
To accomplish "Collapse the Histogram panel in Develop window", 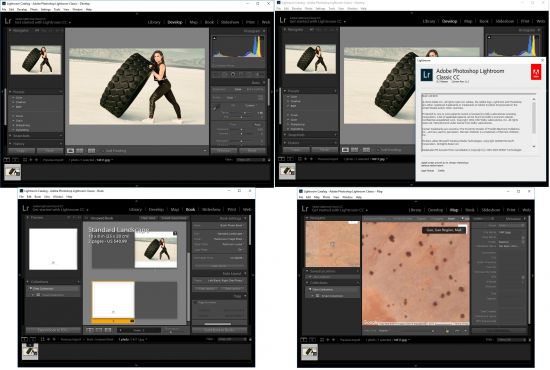I will point(264,31).
